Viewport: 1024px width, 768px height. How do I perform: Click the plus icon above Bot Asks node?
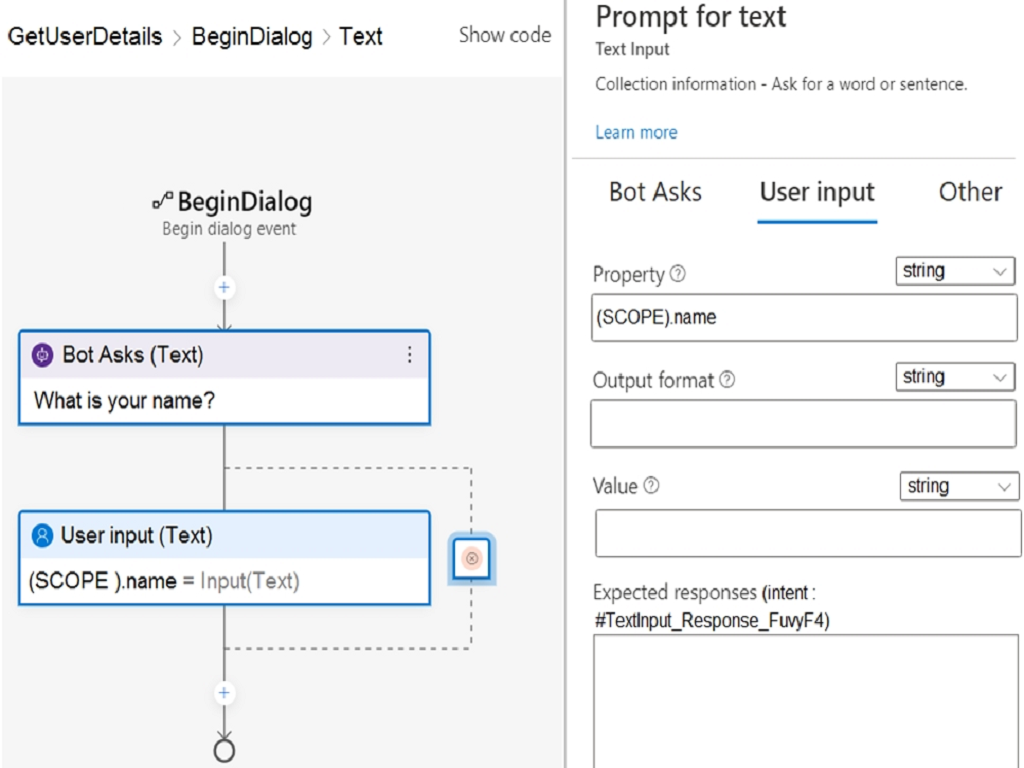[224, 287]
